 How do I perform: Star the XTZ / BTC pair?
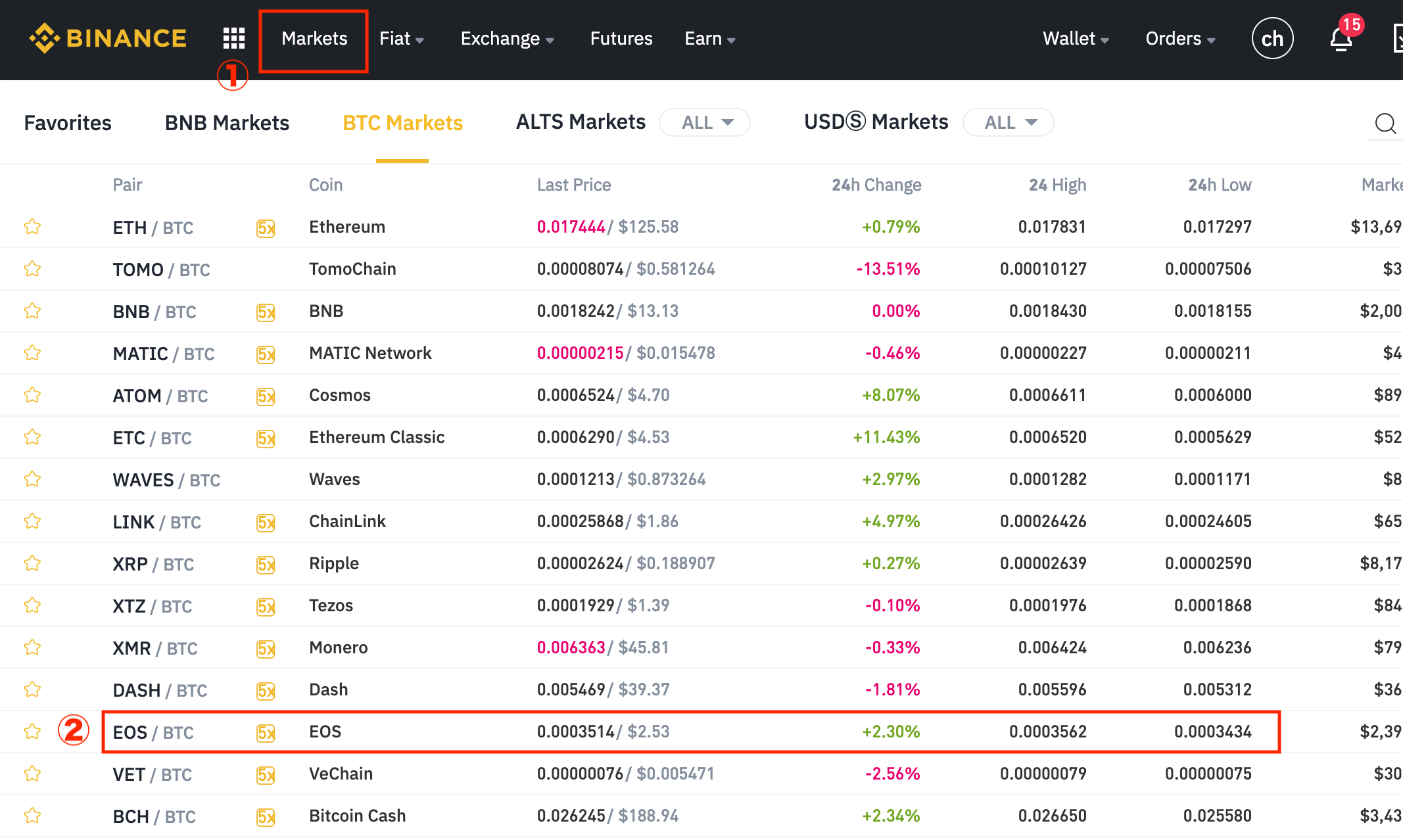pos(32,605)
